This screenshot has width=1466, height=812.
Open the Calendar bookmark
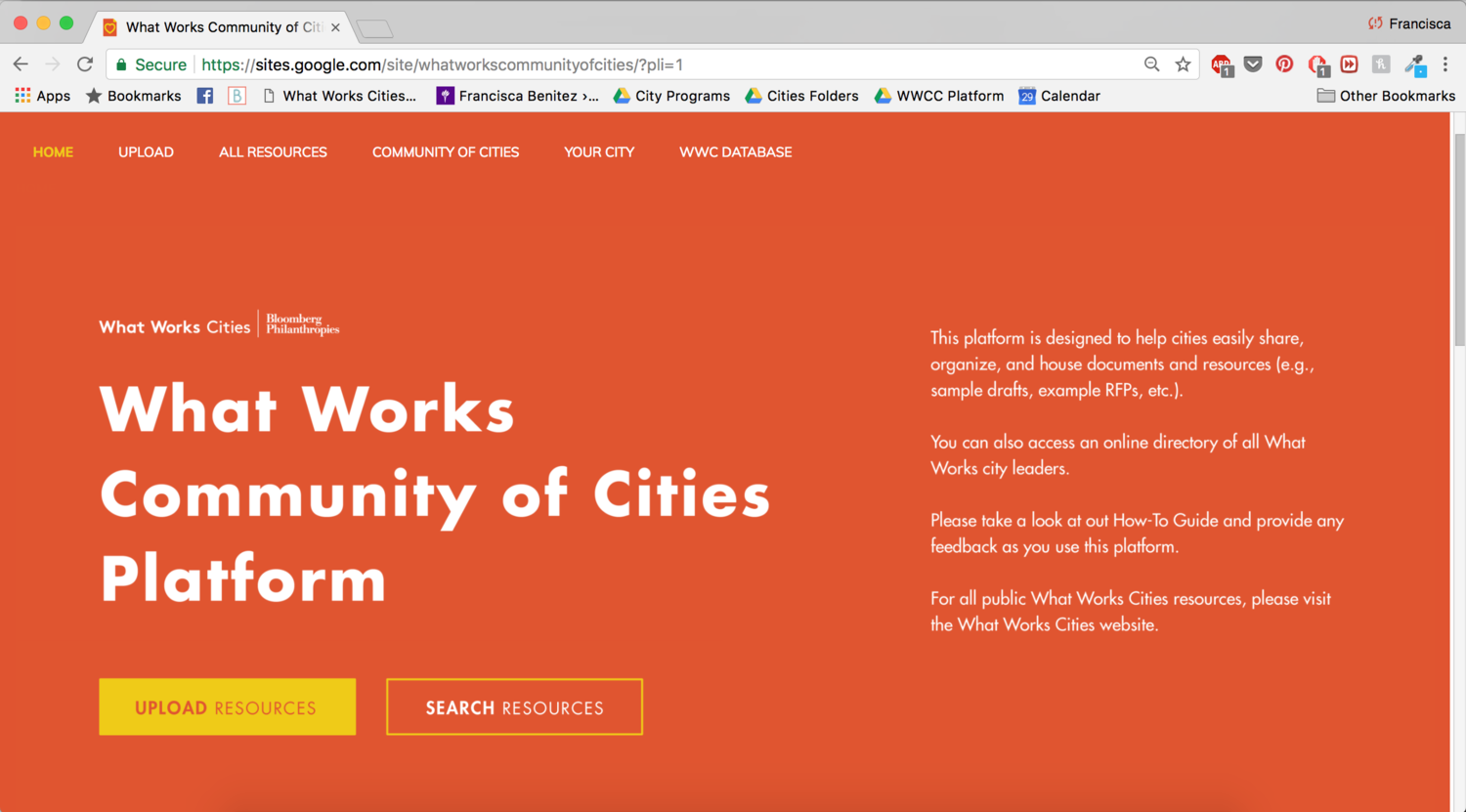click(x=1059, y=96)
